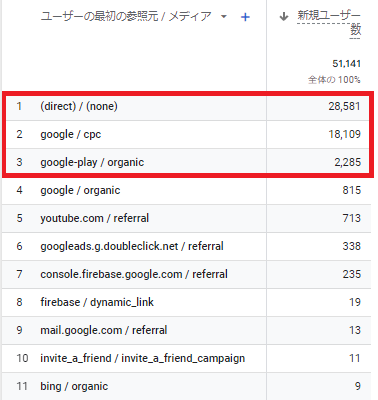Click the value 18,109
Image resolution: width=378 pixels, height=400 pixels.
(x=344, y=134)
